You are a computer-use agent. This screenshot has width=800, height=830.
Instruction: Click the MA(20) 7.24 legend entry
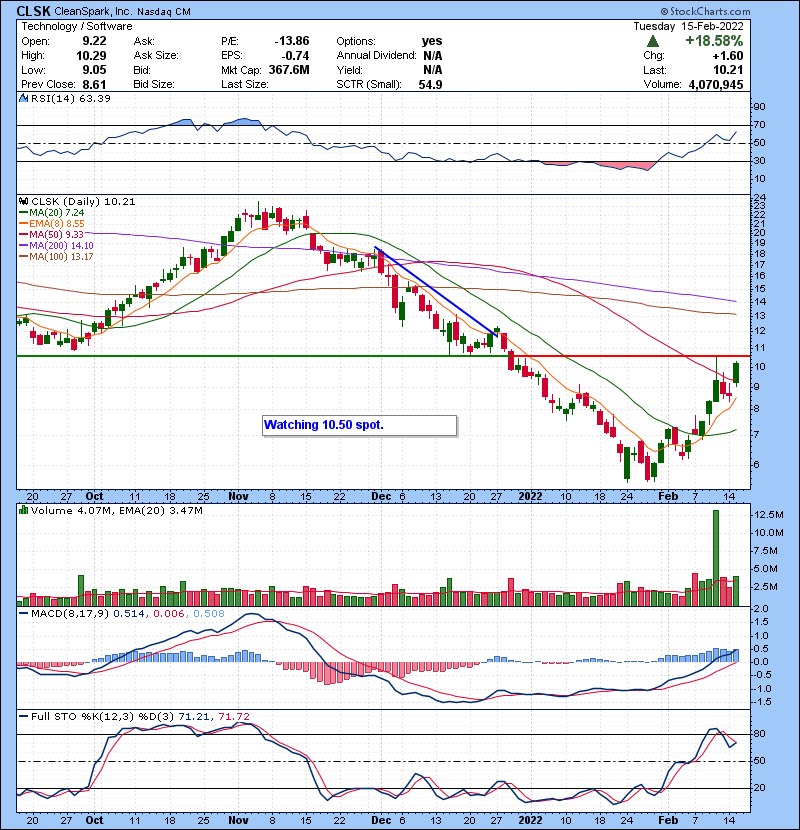[52, 213]
